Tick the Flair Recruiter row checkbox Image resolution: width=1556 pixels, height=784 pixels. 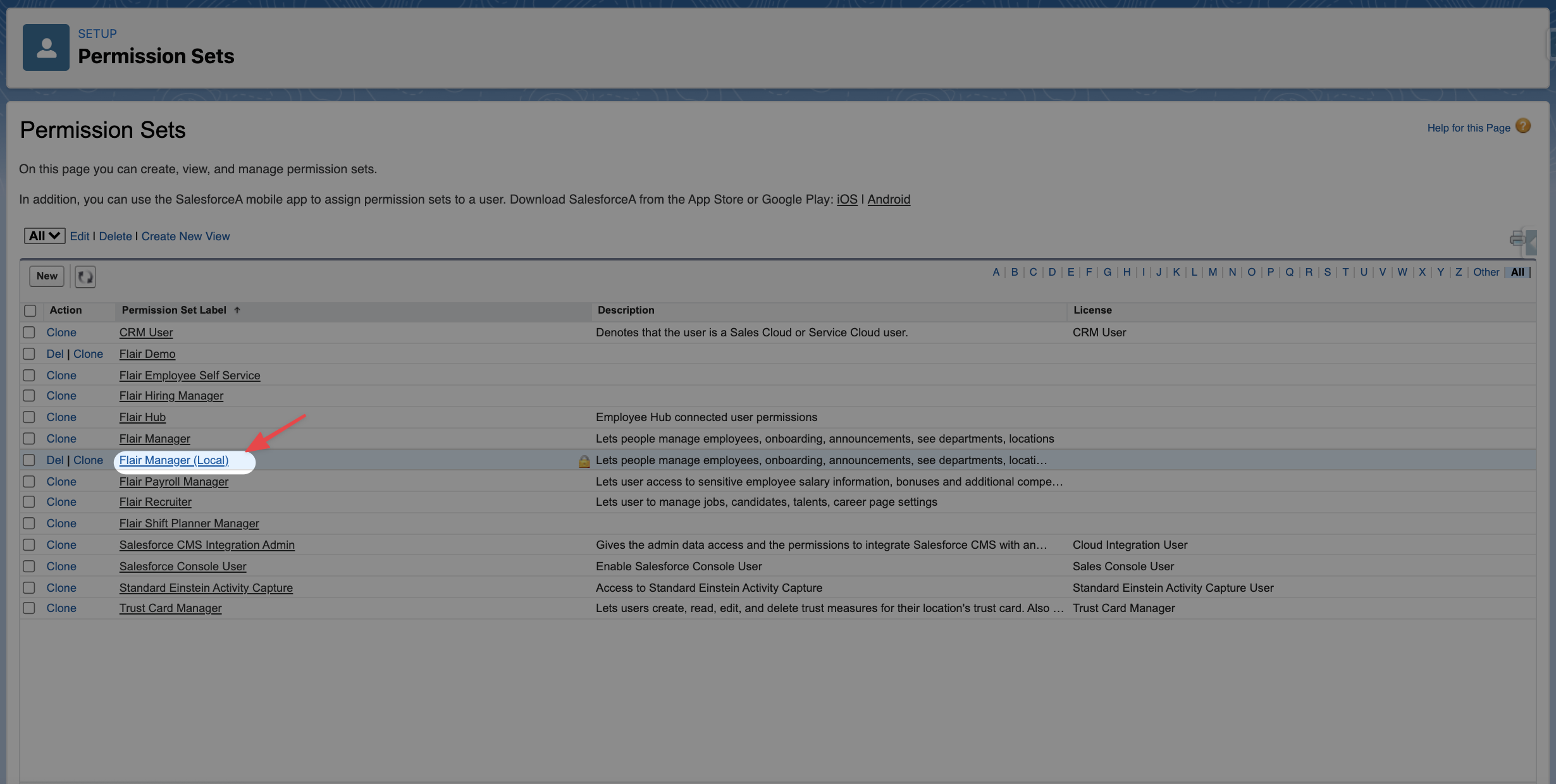(x=29, y=502)
